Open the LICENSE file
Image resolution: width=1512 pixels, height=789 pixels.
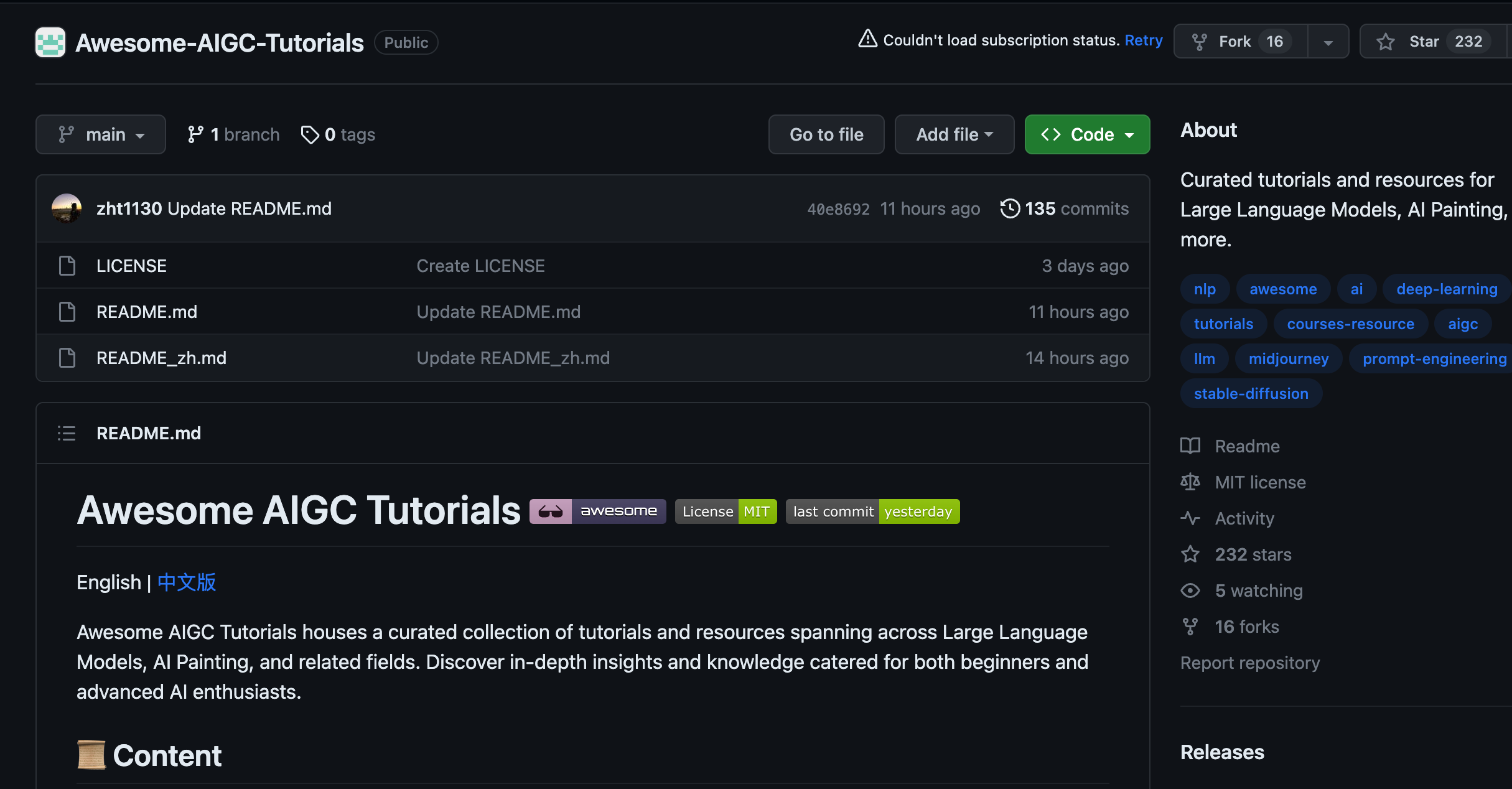tap(131, 266)
